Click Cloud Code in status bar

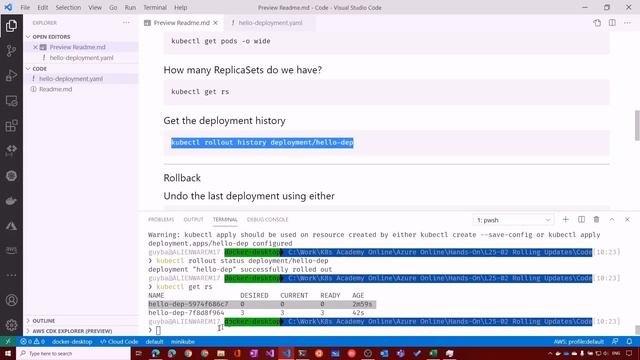click(119, 342)
